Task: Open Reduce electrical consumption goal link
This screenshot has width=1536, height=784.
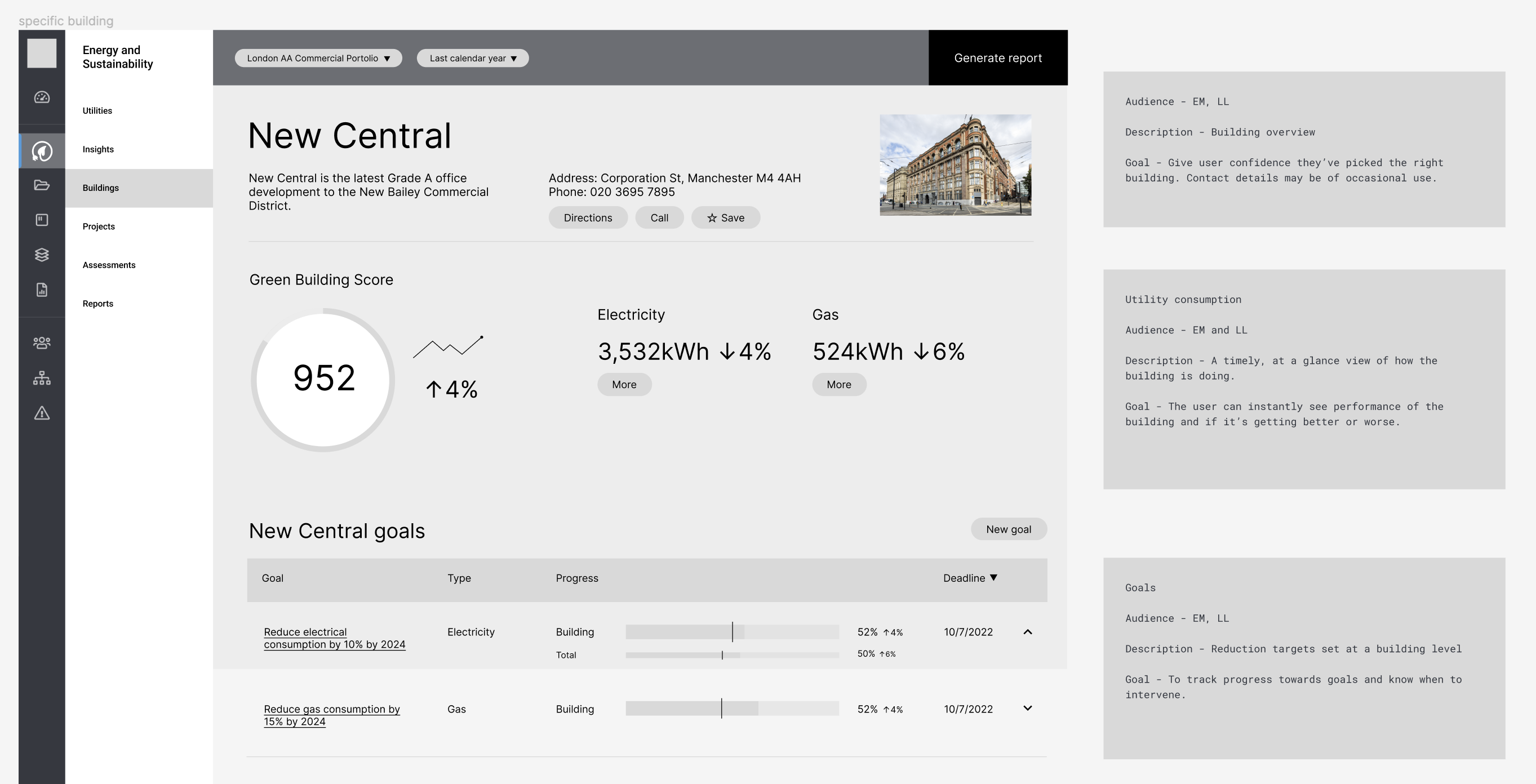Action: [335, 638]
